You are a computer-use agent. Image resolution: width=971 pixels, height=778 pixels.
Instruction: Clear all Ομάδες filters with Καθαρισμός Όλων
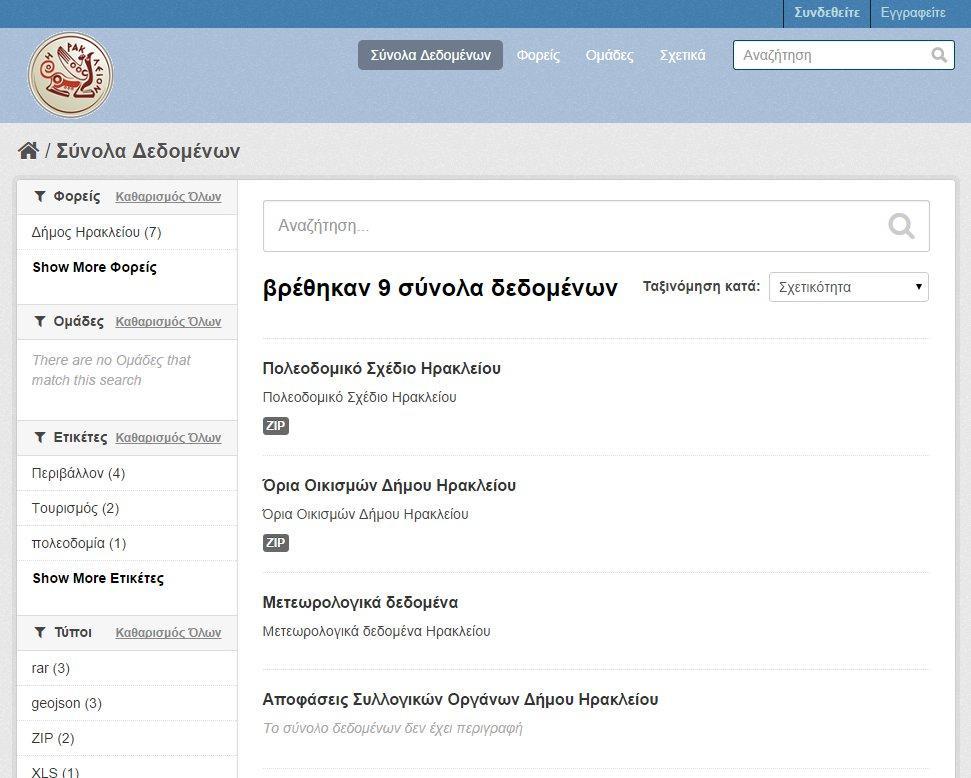point(168,322)
